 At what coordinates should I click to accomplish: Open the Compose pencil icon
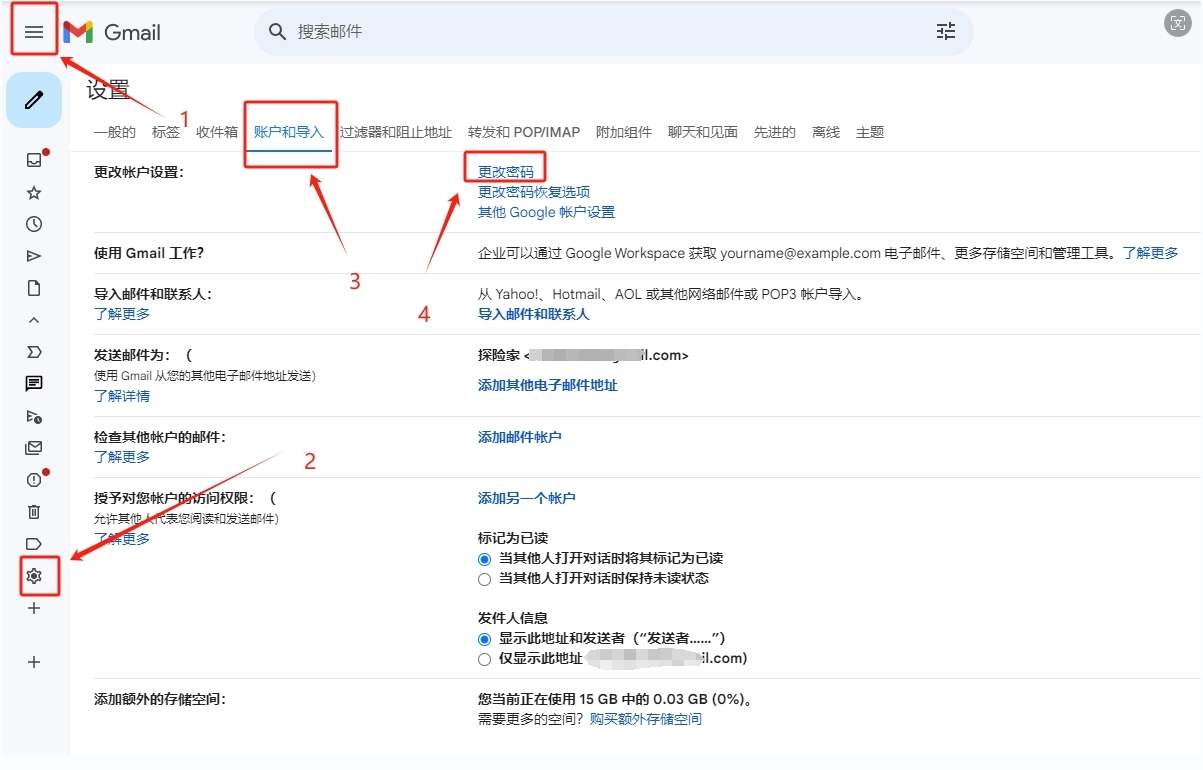pos(34,101)
